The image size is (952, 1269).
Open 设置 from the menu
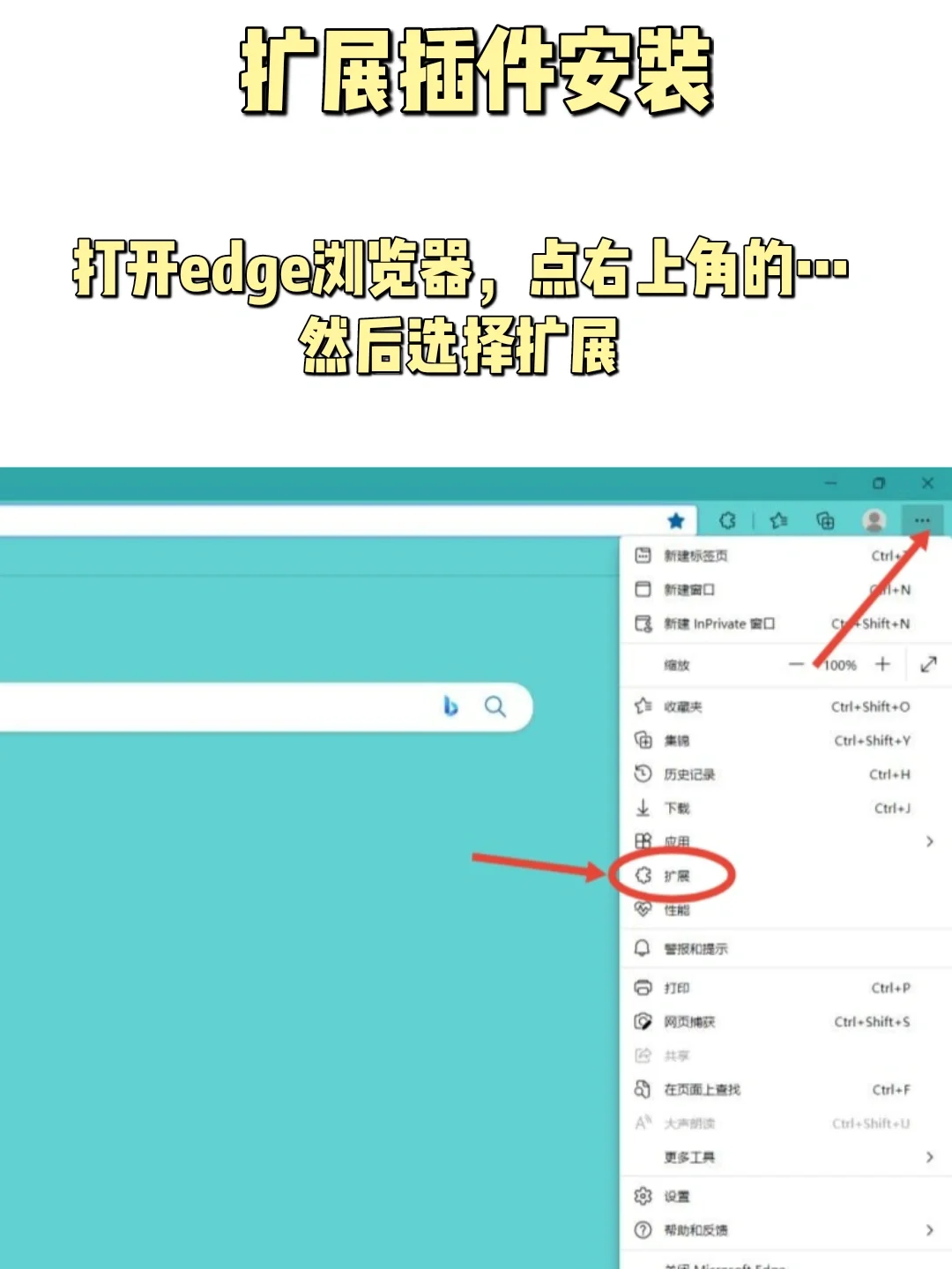pos(677,1196)
